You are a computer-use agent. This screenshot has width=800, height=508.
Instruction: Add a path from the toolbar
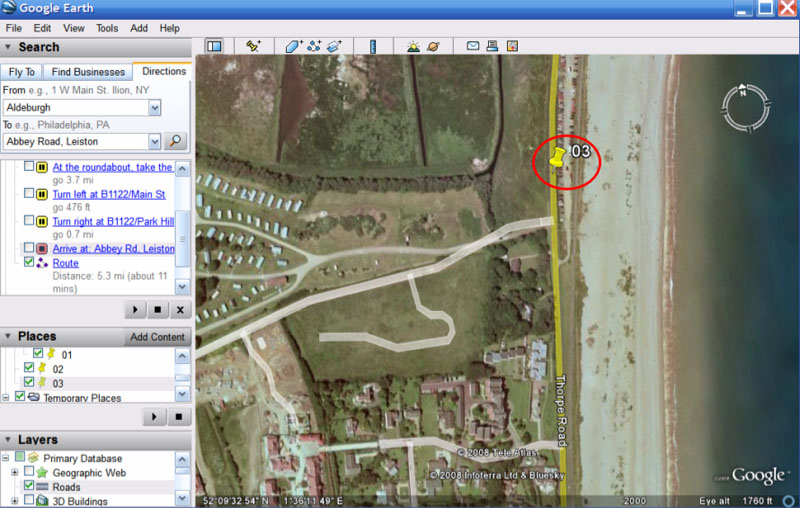(x=314, y=46)
